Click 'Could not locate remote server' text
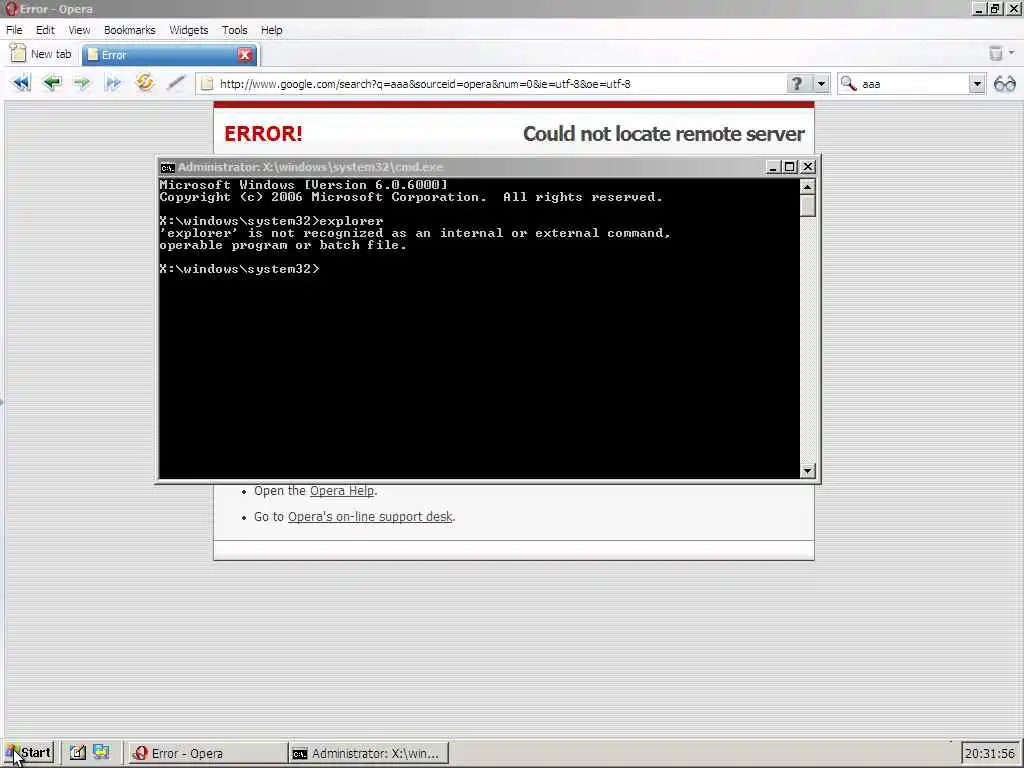The image size is (1024, 768). coord(664,134)
